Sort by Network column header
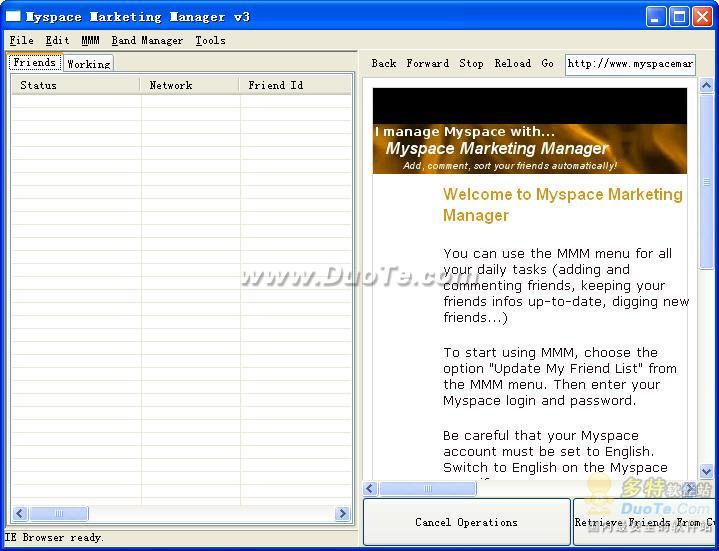The image size is (719, 551). coord(189,85)
